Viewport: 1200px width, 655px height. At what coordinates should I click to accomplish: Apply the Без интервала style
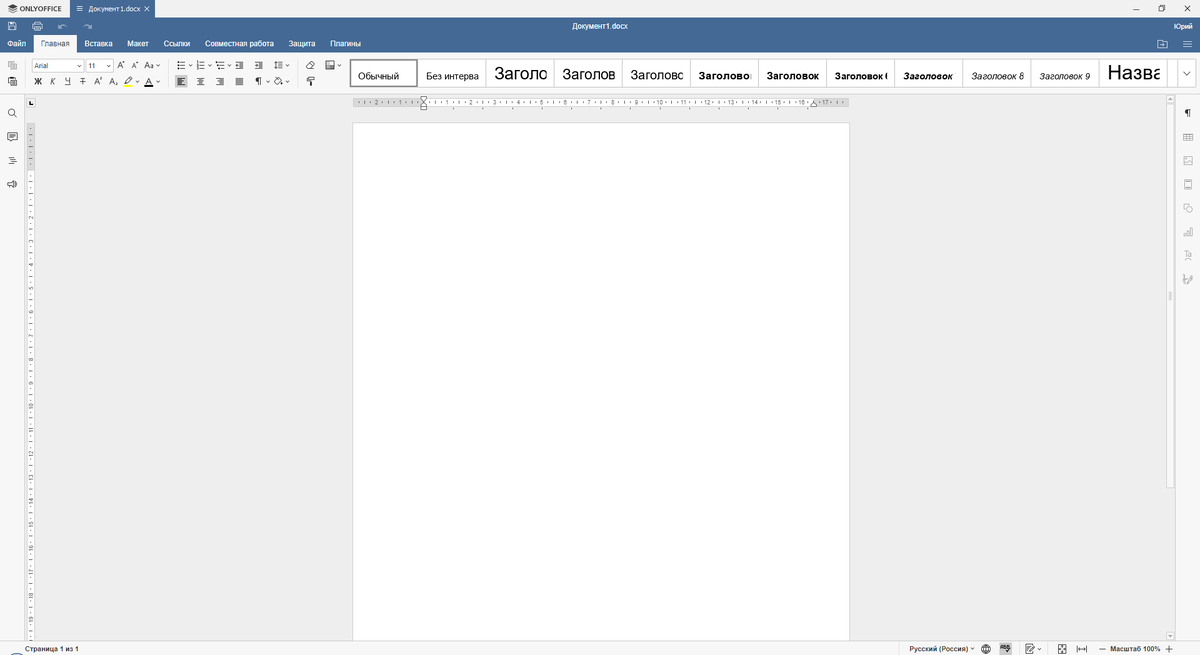click(452, 75)
